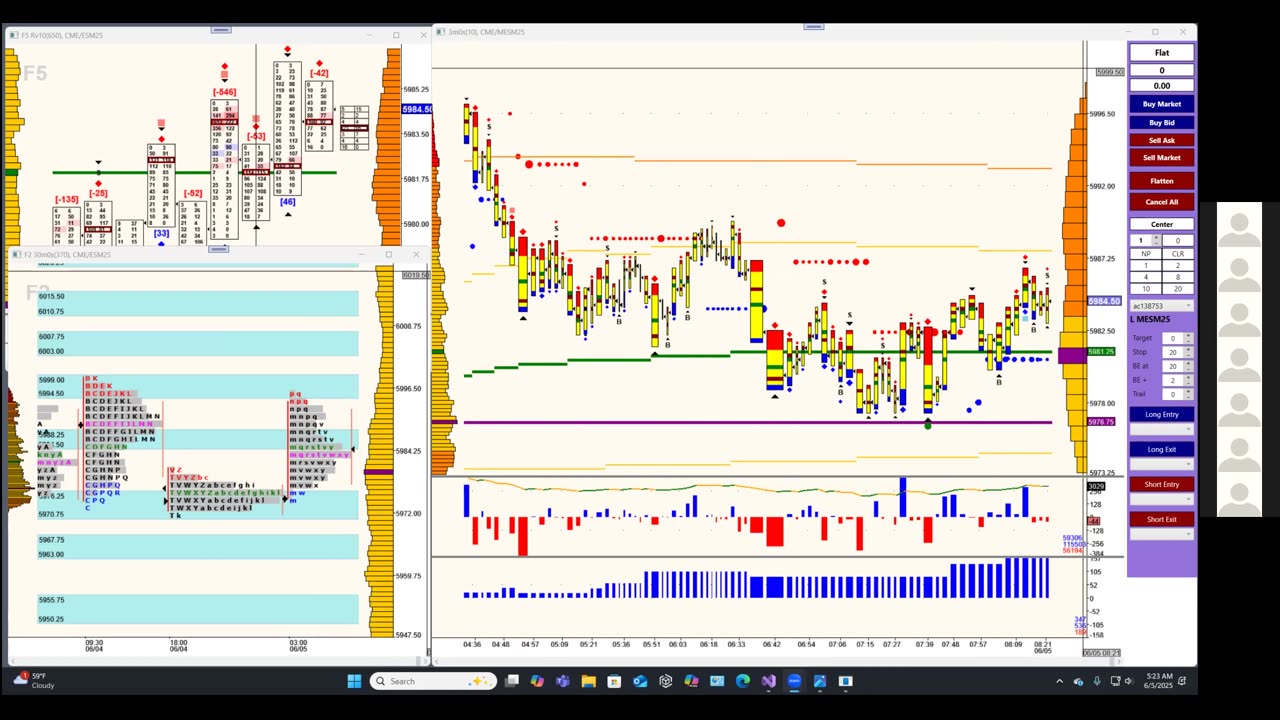Screen dimensions: 1280x720
Task: Open the notification center bell
Action: (1182, 681)
